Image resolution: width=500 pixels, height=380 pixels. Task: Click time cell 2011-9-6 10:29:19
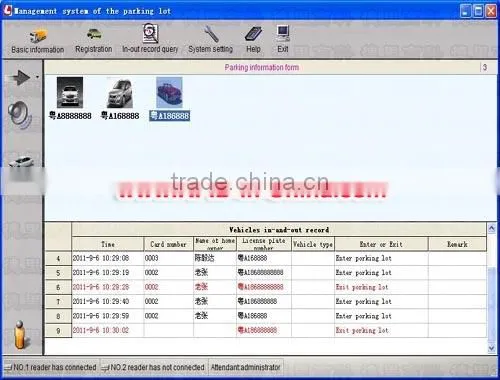tap(108, 273)
